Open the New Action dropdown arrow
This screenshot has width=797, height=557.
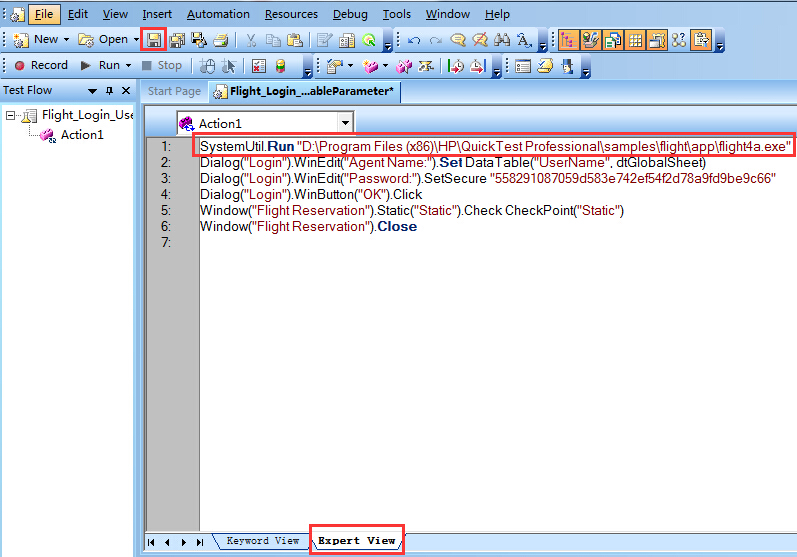(385, 66)
